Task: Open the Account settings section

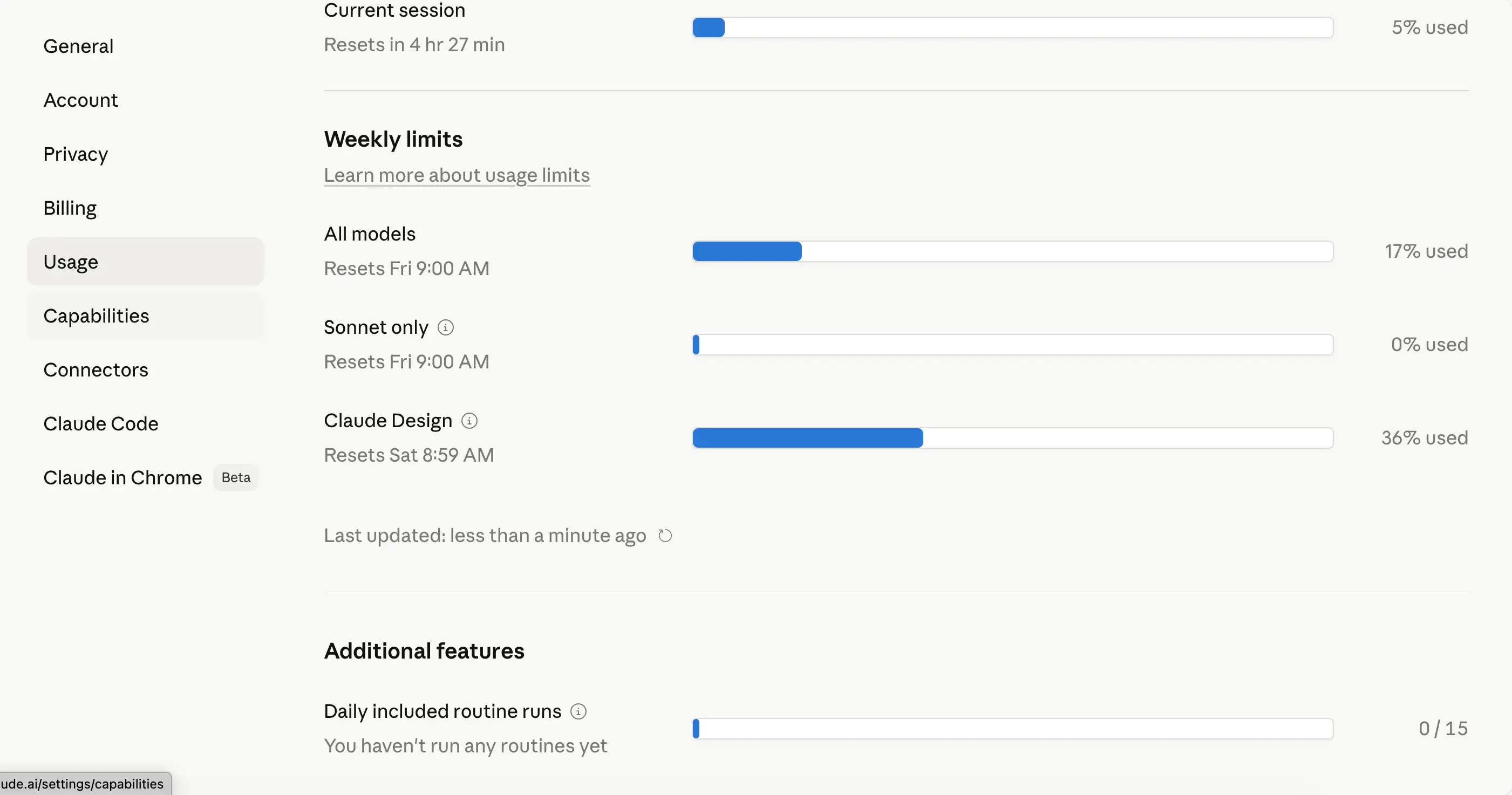Action: click(81, 100)
